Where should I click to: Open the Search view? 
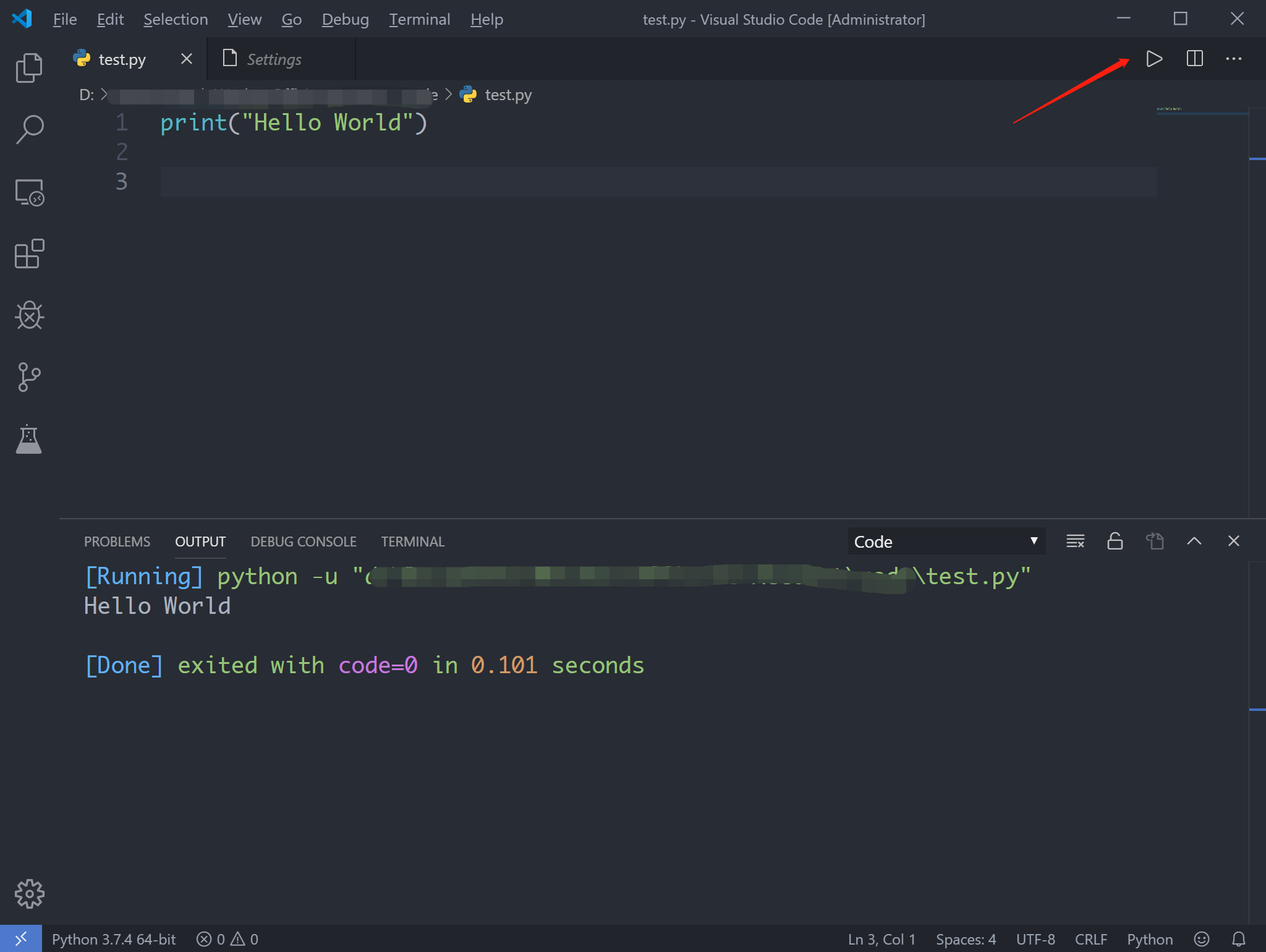tap(29, 129)
